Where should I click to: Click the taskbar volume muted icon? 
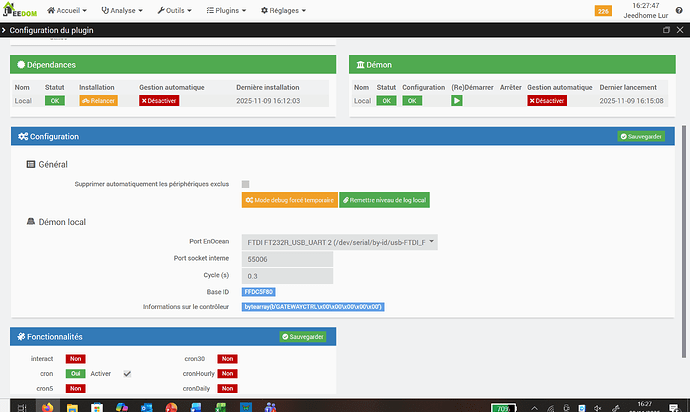597,408
